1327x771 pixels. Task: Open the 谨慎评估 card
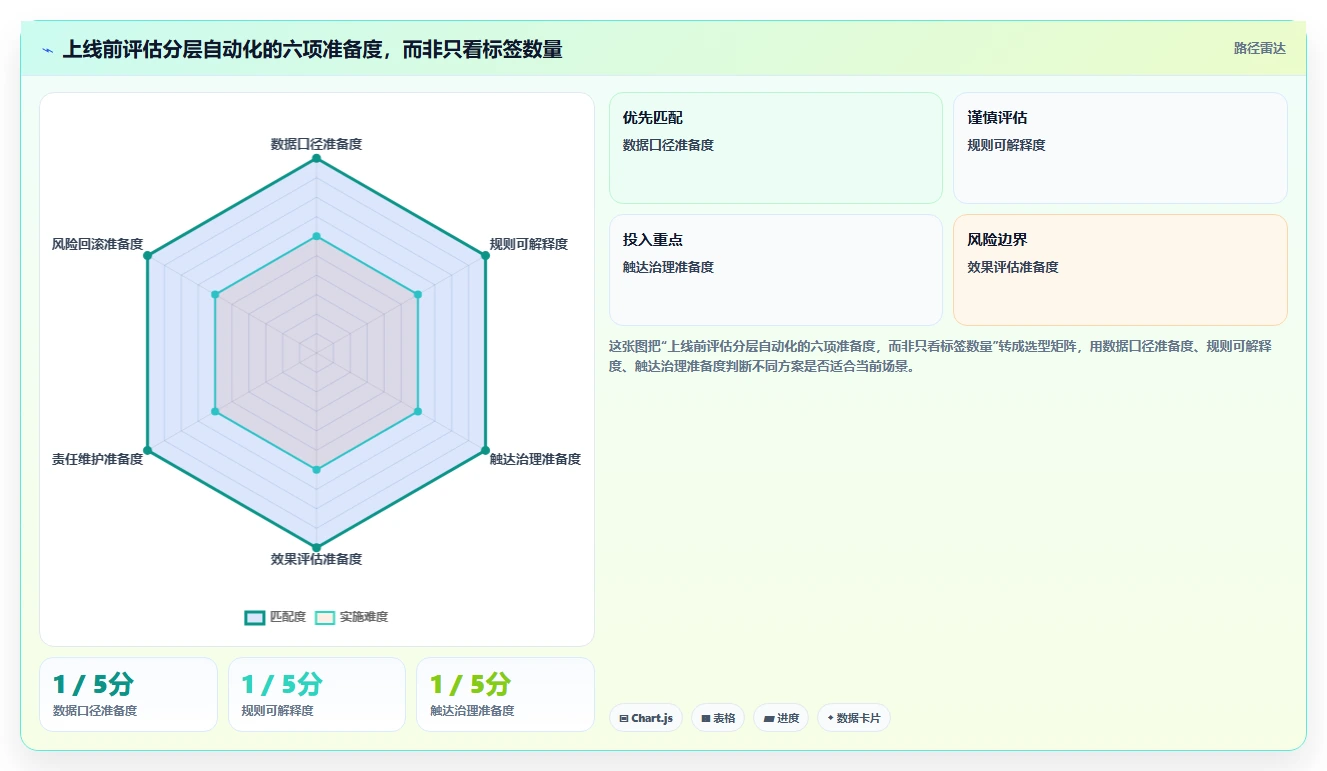tap(1120, 148)
